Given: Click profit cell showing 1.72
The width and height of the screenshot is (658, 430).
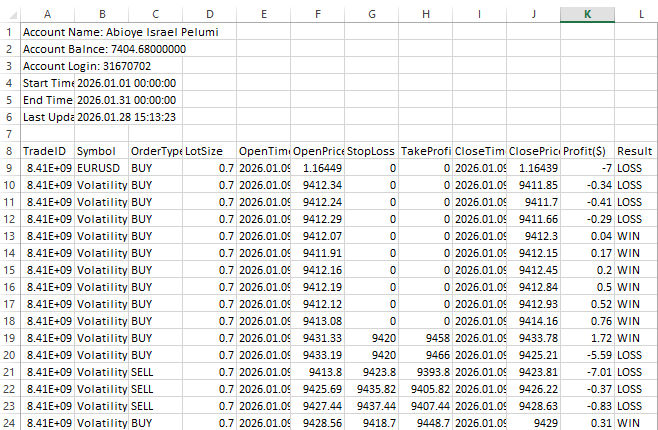Looking at the screenshot, I should coord(588,338).
